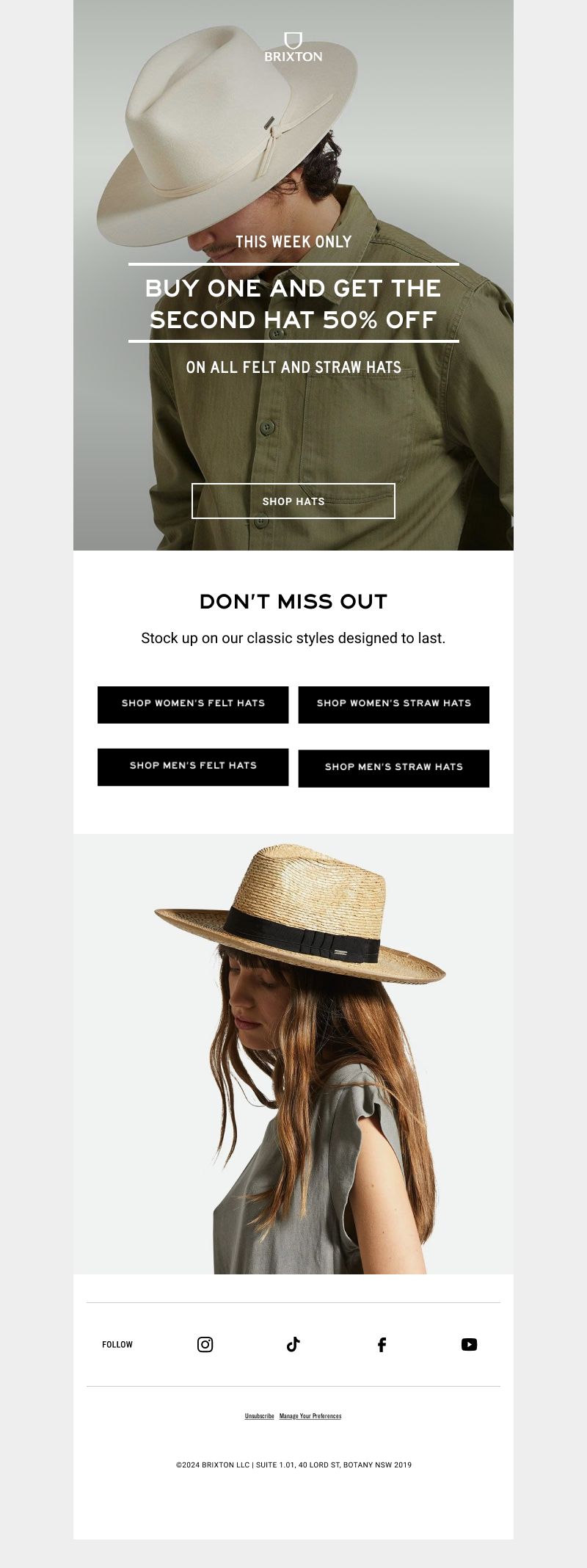The image size is (587, 1568).
Task: Click the Don't Miss Out heading
Action: click(293, 602)
